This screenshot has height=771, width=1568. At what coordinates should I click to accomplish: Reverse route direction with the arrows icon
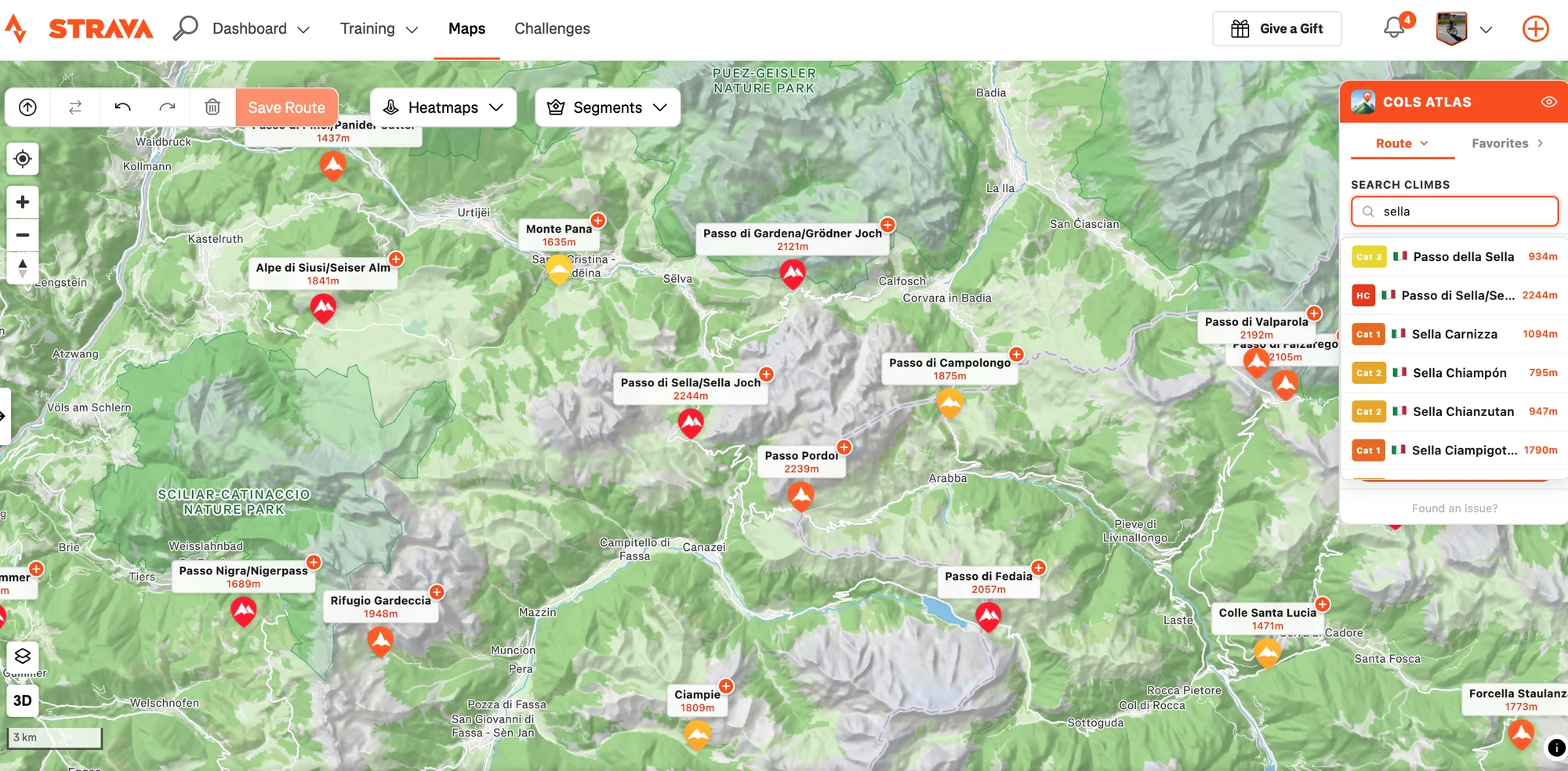click(75, 107)
